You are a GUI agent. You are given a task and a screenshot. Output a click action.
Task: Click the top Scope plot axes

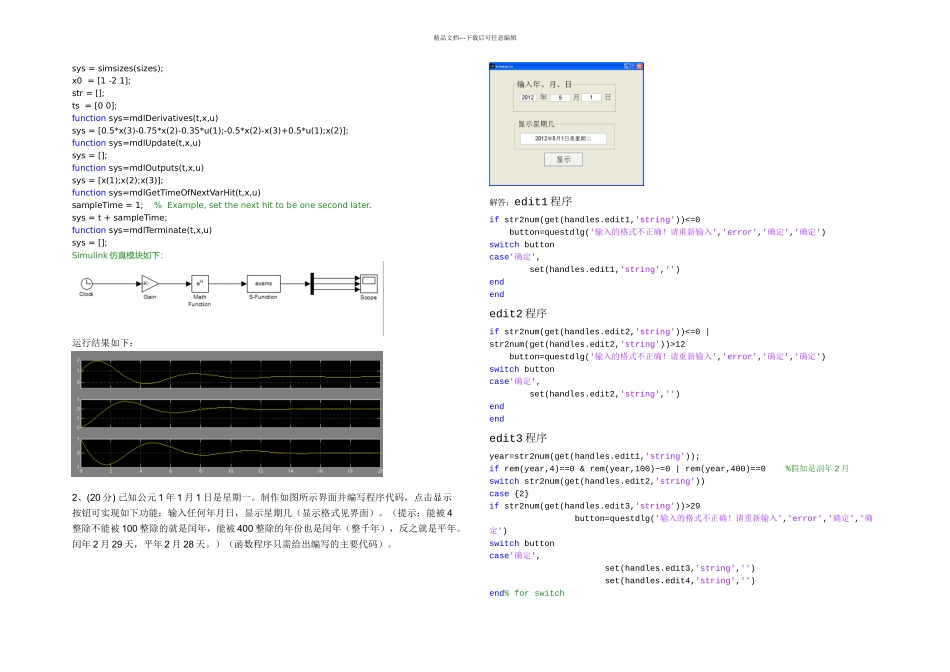click(230, 373)
